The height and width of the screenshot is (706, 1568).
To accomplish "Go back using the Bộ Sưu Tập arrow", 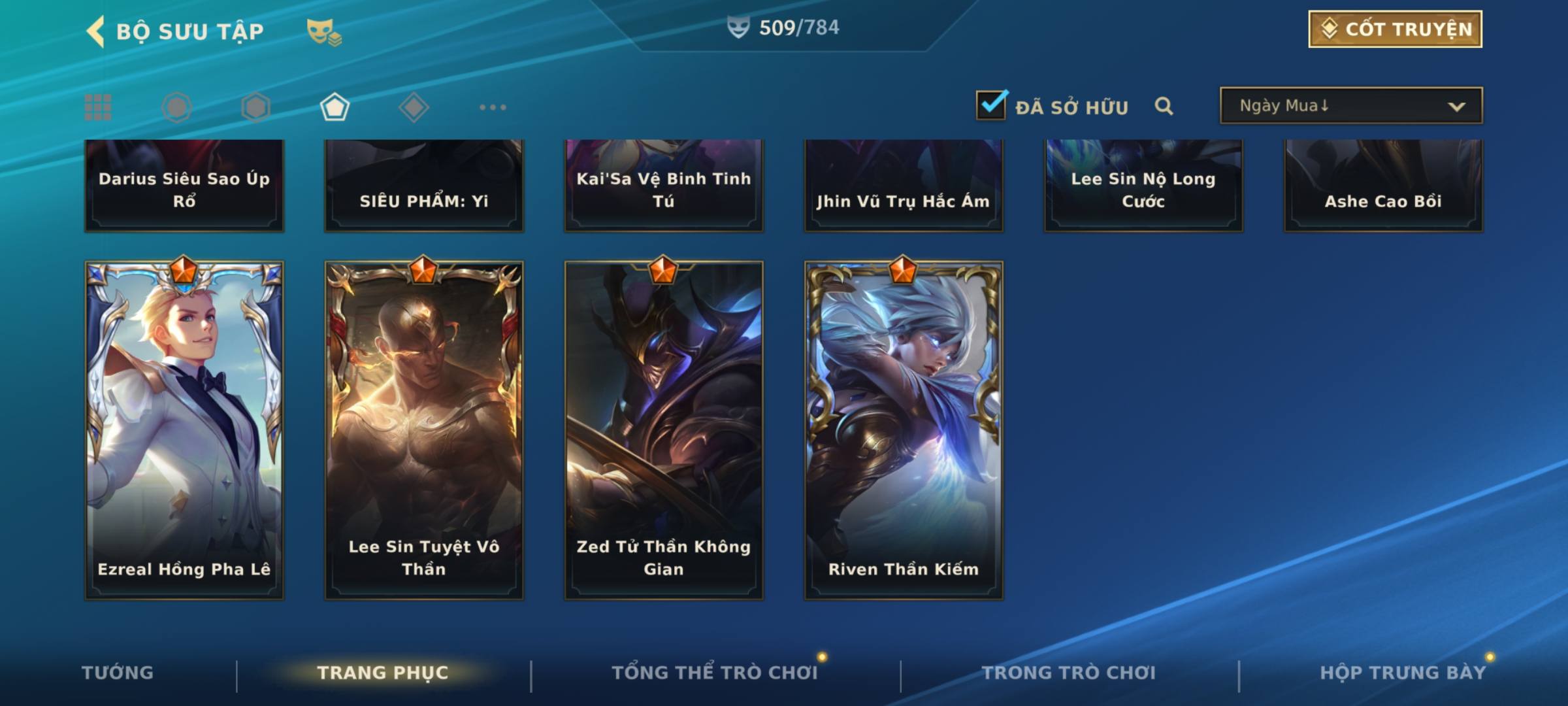I will (x=95, y=31).
